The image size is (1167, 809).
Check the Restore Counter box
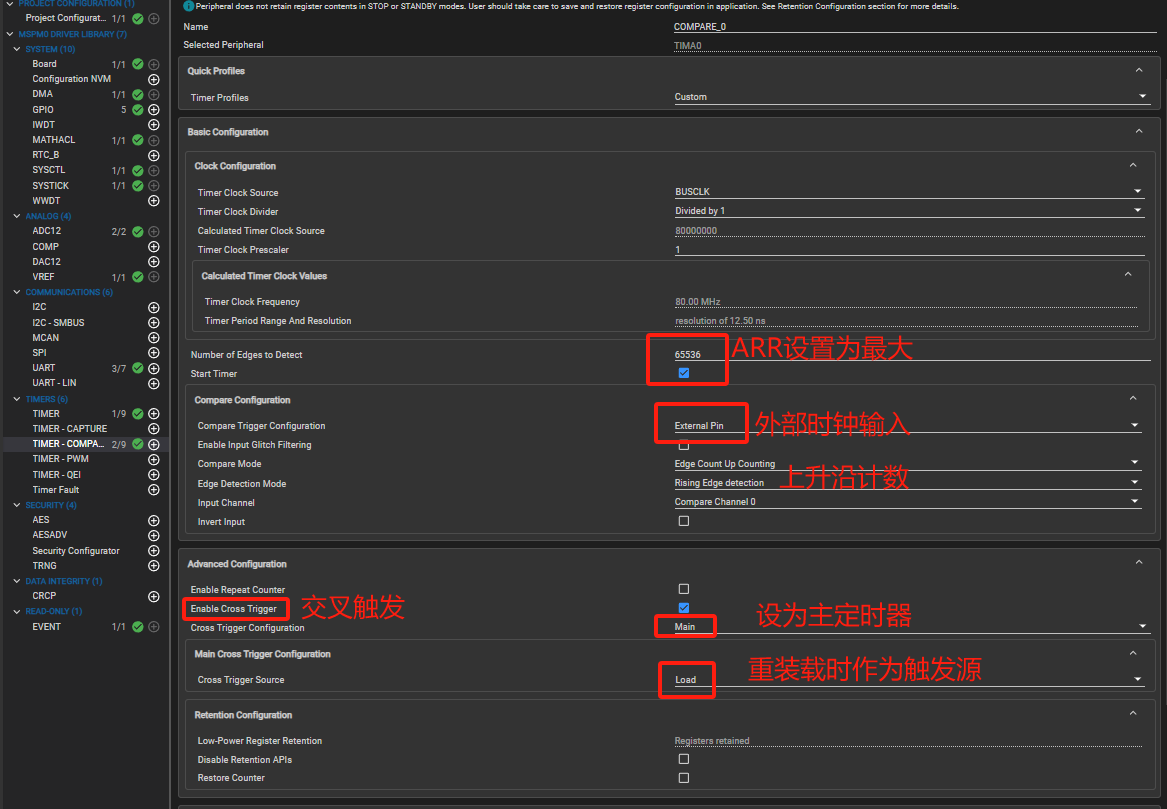[x=684, y=778]
